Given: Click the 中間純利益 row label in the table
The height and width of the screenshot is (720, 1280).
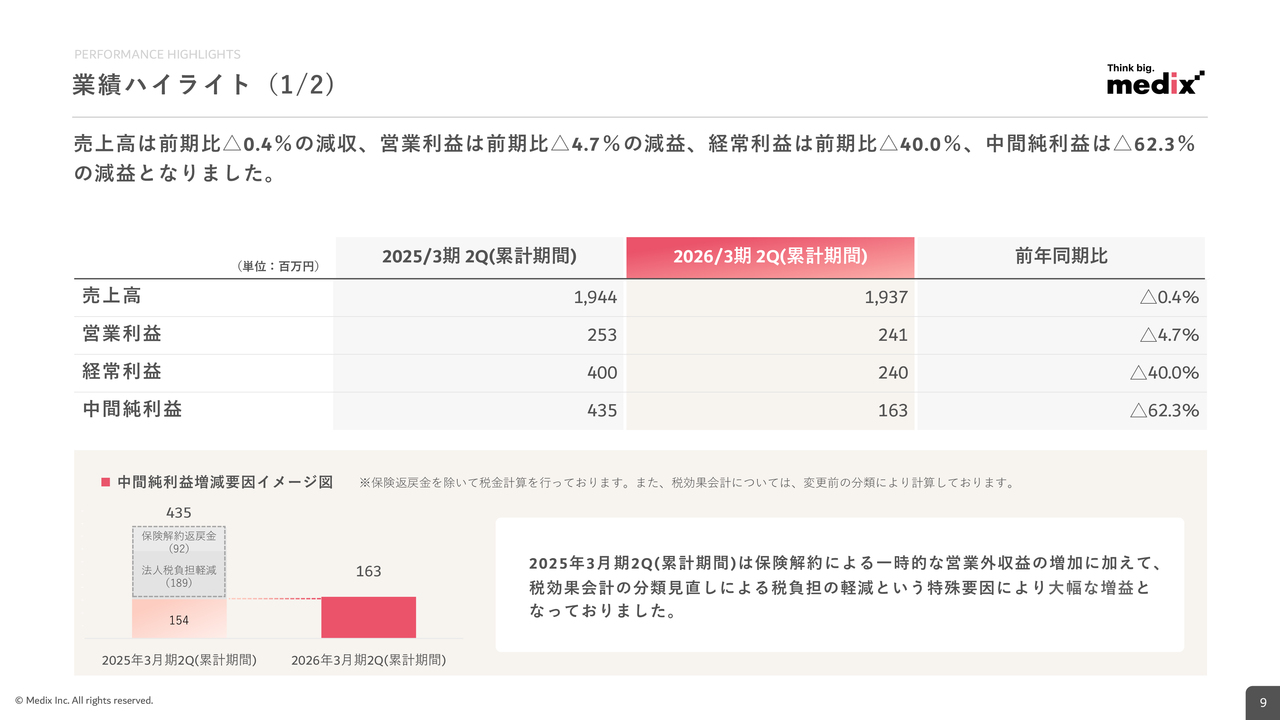Looking at the screenshot, I should click(x=132, y=409).
